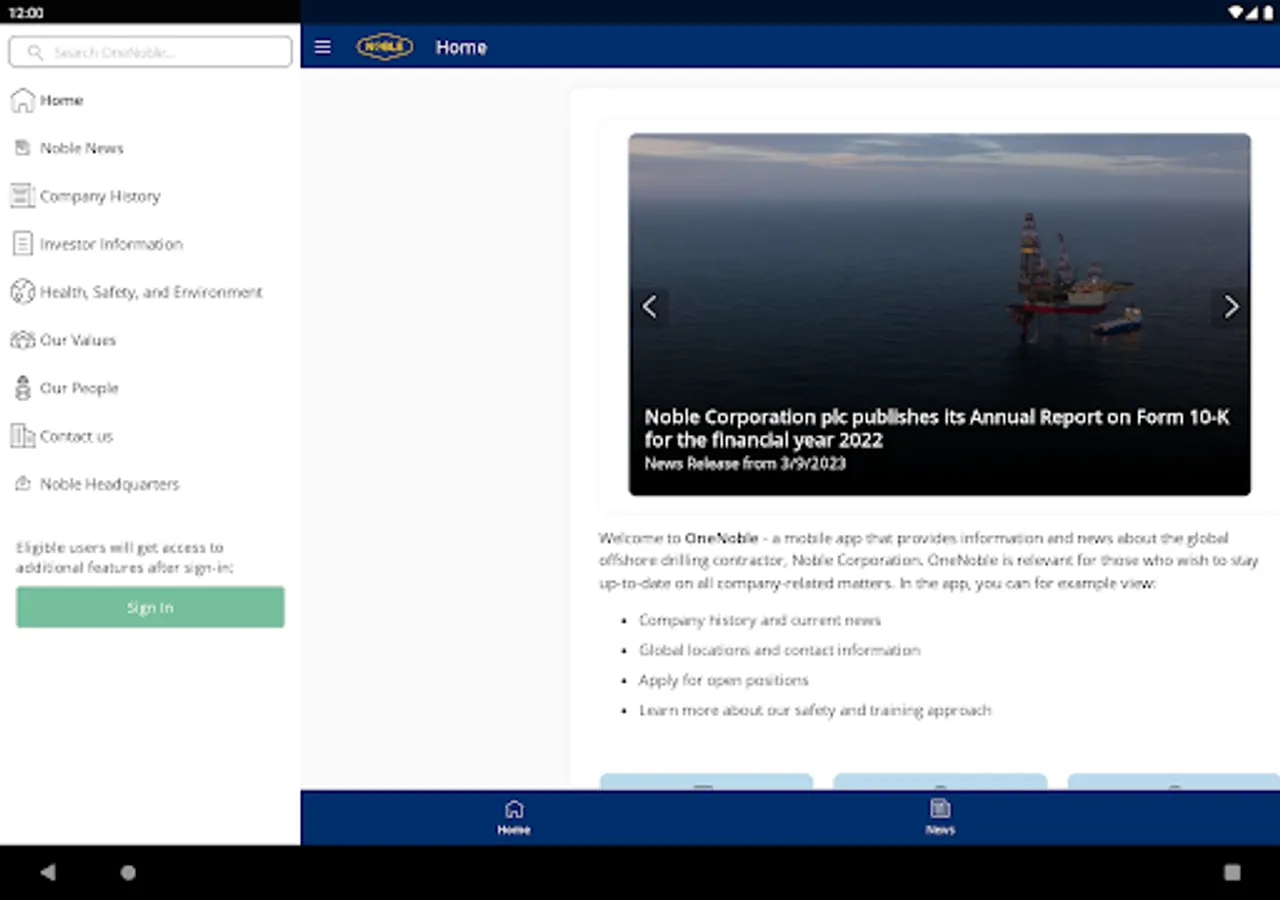Click the Contact us building icon
The width and height of the screenshot is (1280, 900).
coord(22,436)
